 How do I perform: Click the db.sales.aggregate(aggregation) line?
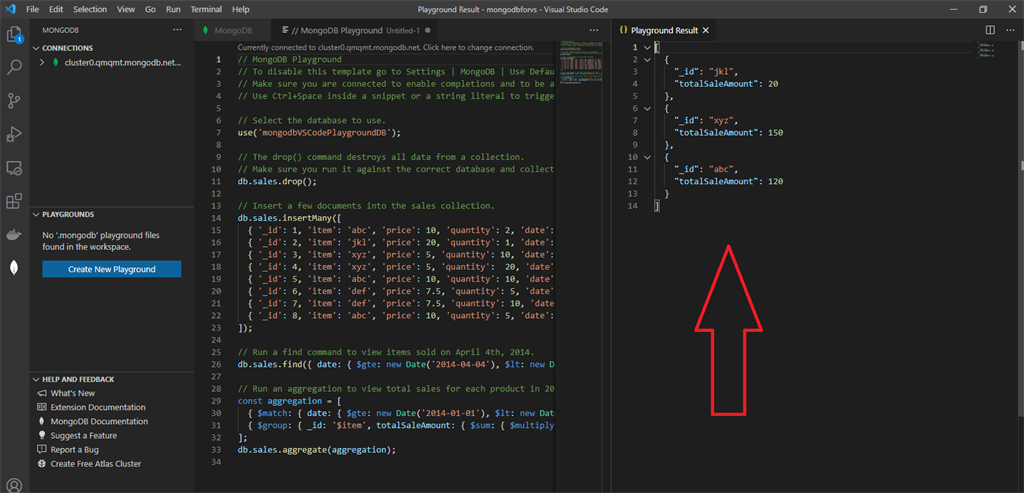[x=317, y=450]
